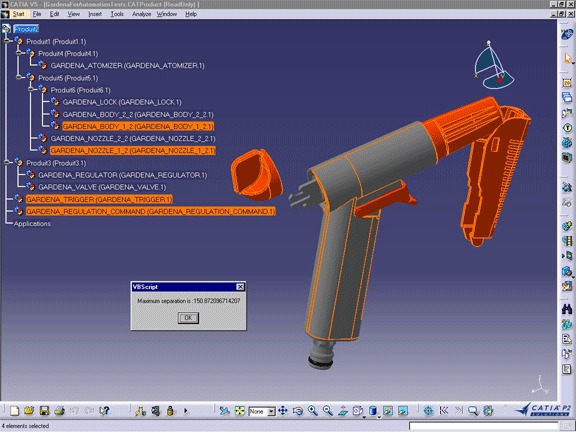The width and height of the screenshot is (576, 432).
Task: Open the File menu
Action: [37, 14]
